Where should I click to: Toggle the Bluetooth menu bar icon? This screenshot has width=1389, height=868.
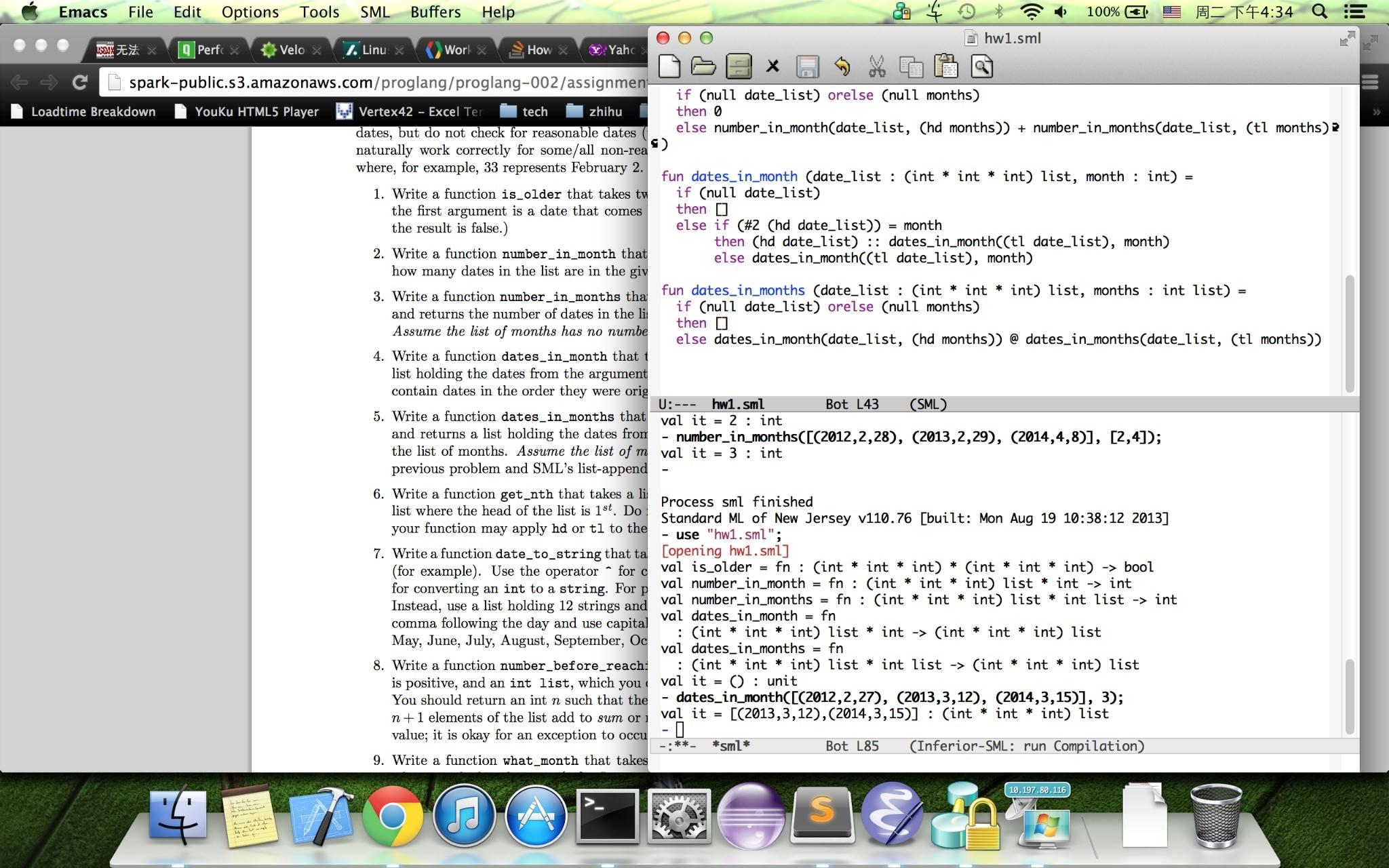pos(998,12)
